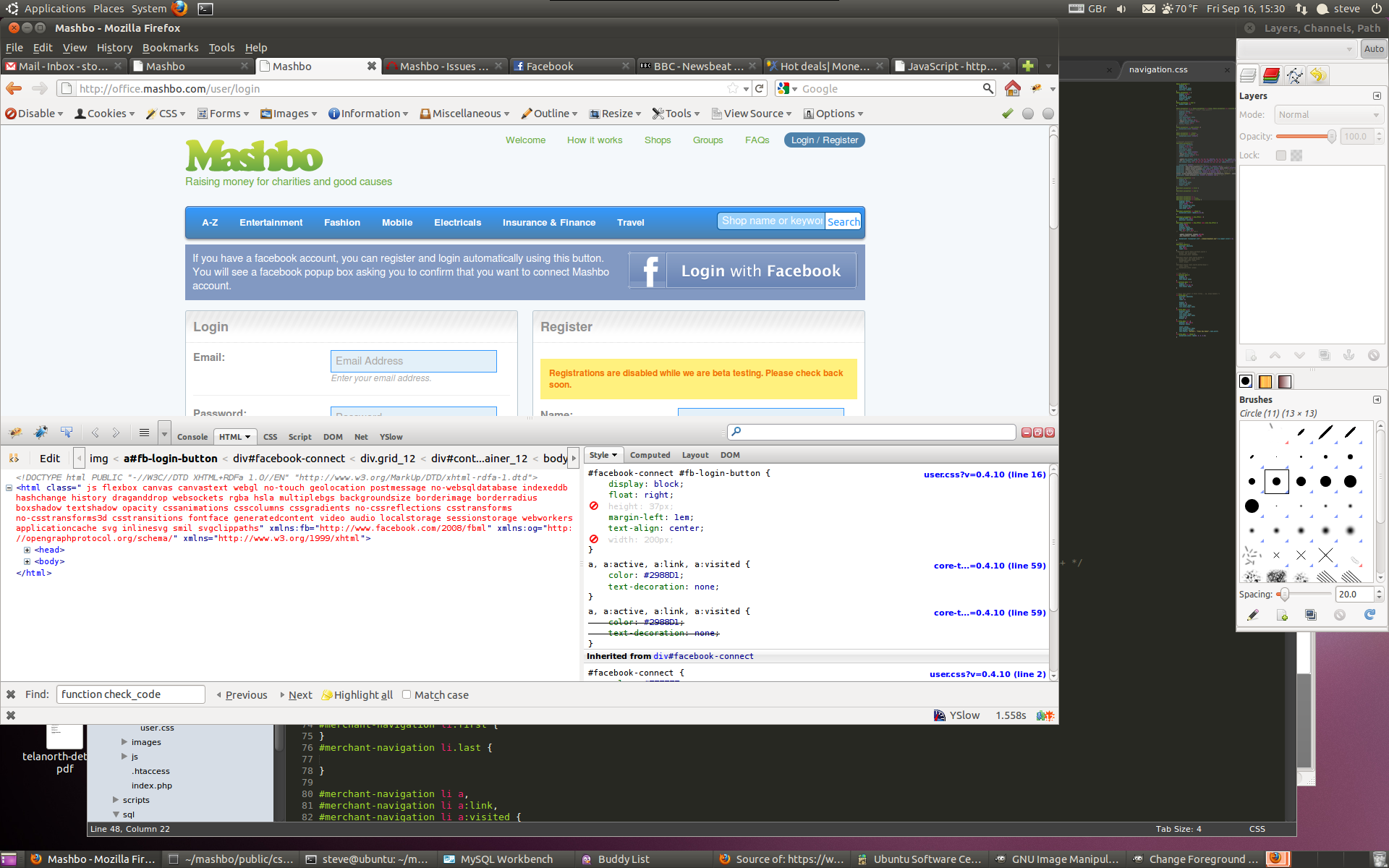Screen dimensions: 1389x868
Task: Click the Email Address input field
Action: pyautogui.click(x=413, y=361)
